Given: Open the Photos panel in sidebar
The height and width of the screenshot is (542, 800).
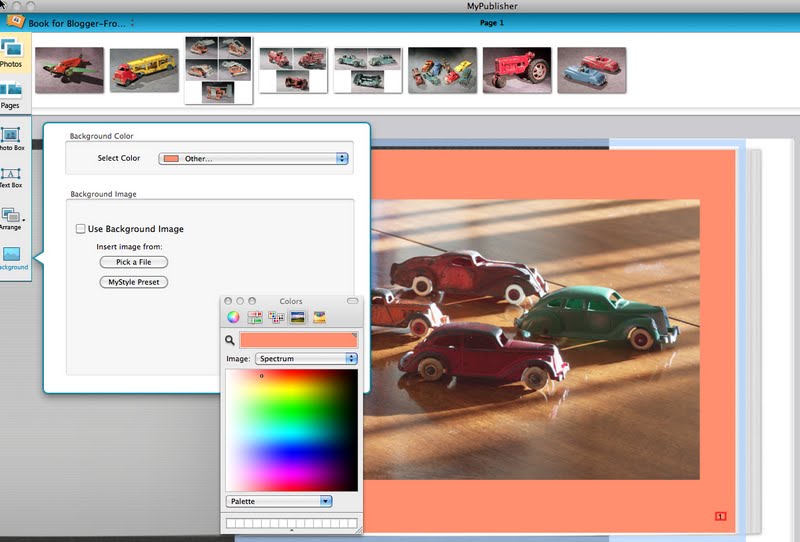Looking at the screenshot, I should pos(11,53).
